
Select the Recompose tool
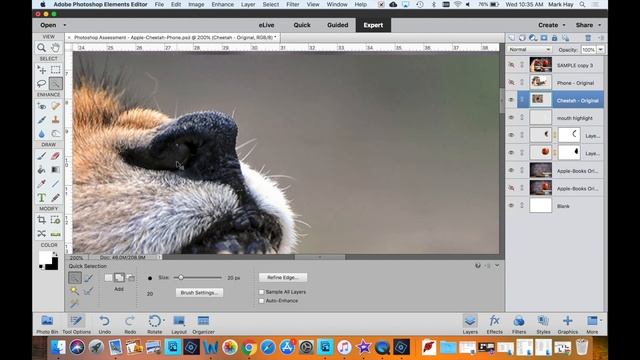(x=56, y=220)
